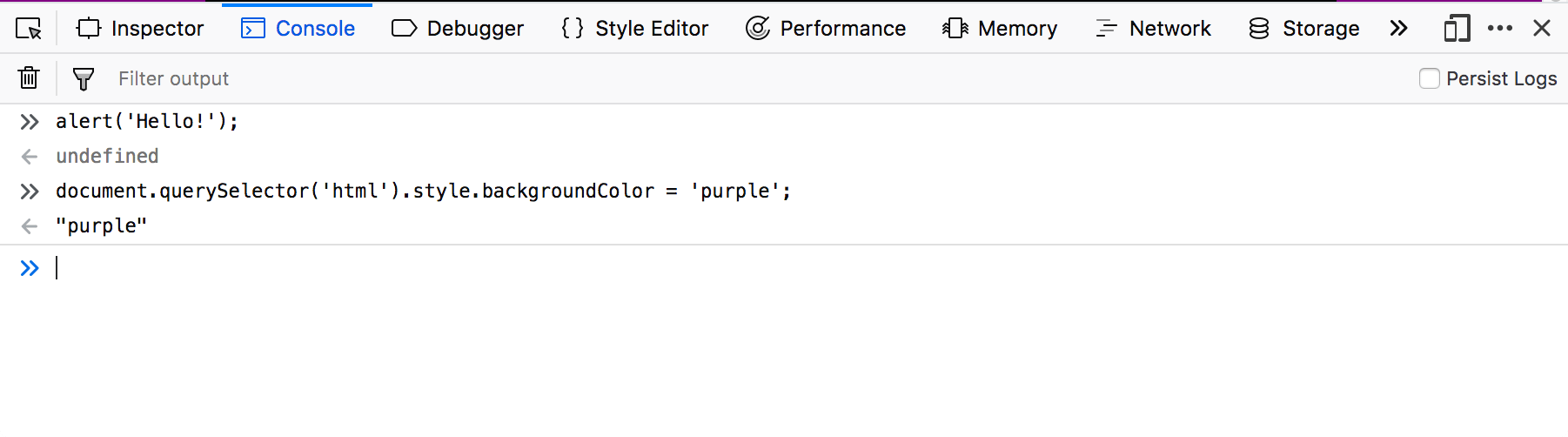Switch to the Performance tab
The height and width of the screenshot is (437, 1568).
[x=826, y=29]
